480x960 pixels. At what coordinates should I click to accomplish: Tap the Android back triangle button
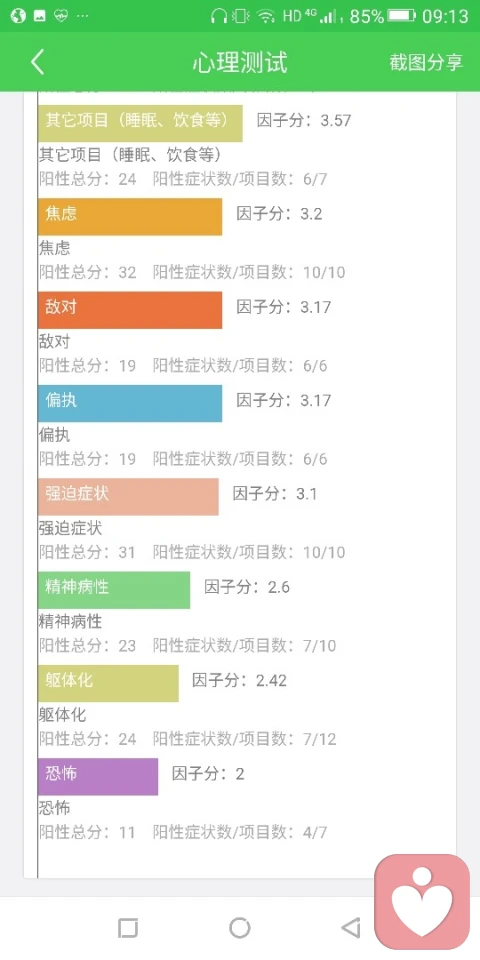click(351, 928)
